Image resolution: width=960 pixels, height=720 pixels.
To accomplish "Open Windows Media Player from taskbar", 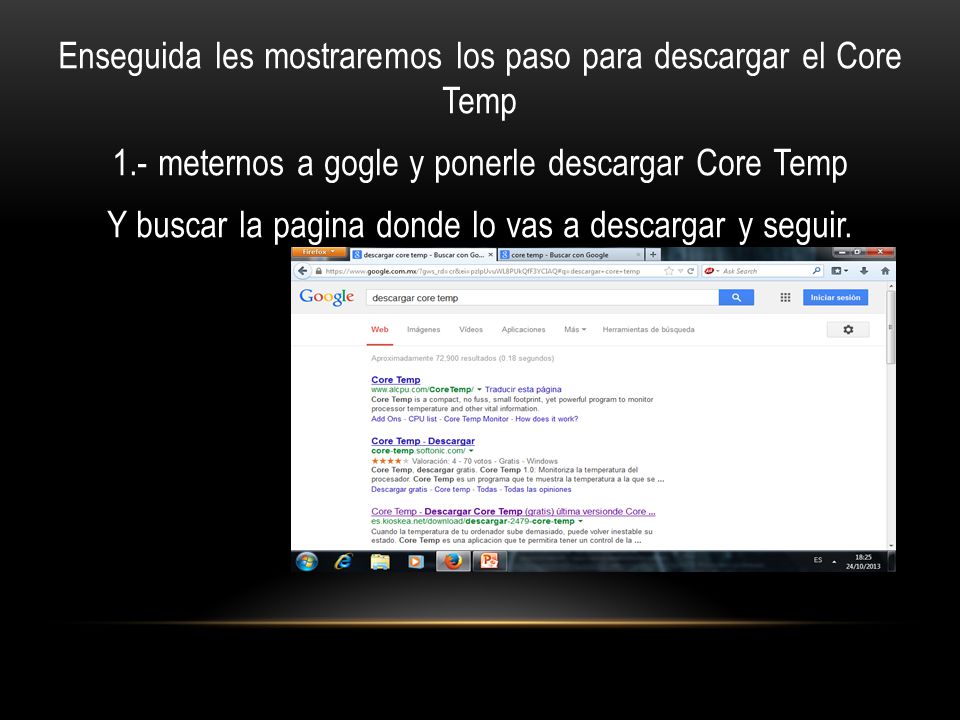I will pos(416,561).
